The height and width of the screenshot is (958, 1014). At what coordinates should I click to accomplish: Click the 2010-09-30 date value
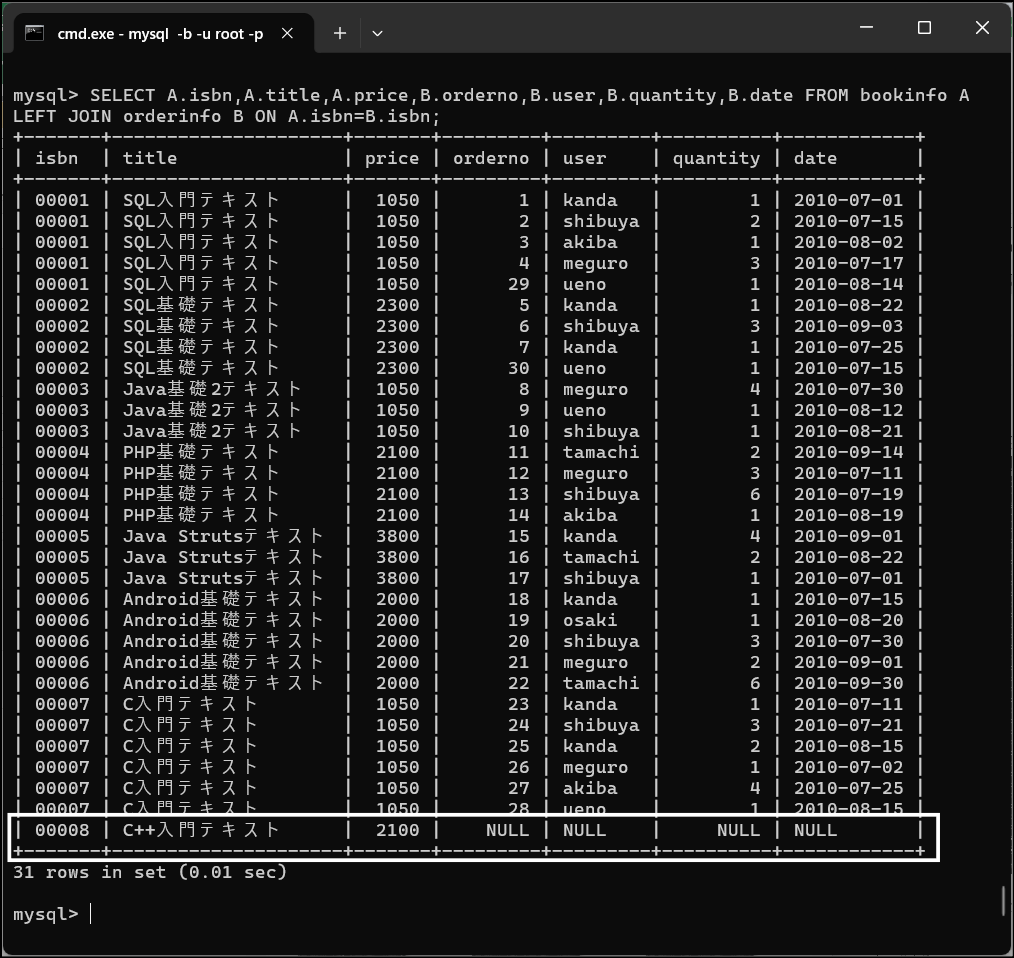848,683
